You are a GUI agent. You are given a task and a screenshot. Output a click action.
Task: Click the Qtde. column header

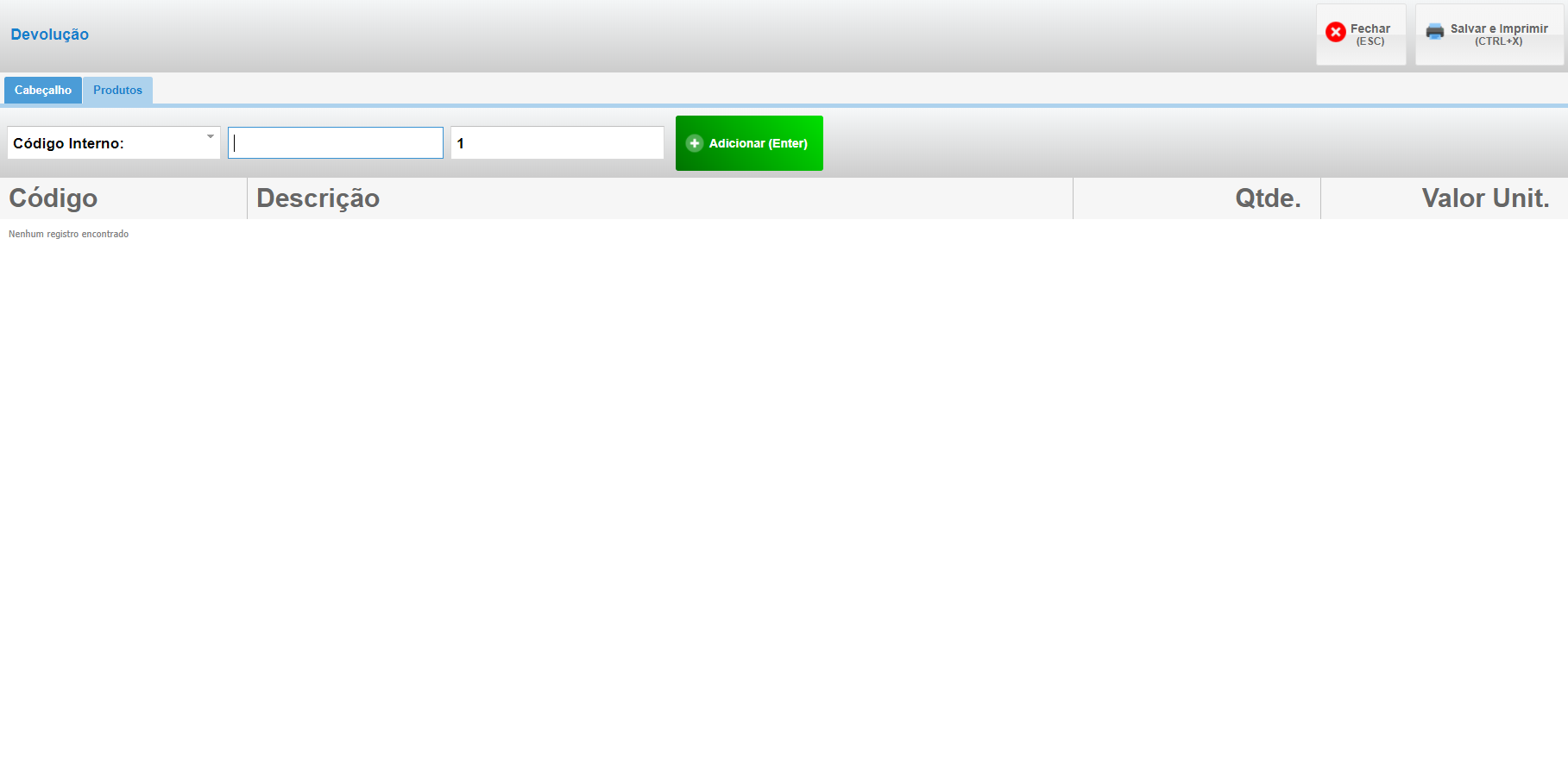(x=1197, y=198)
